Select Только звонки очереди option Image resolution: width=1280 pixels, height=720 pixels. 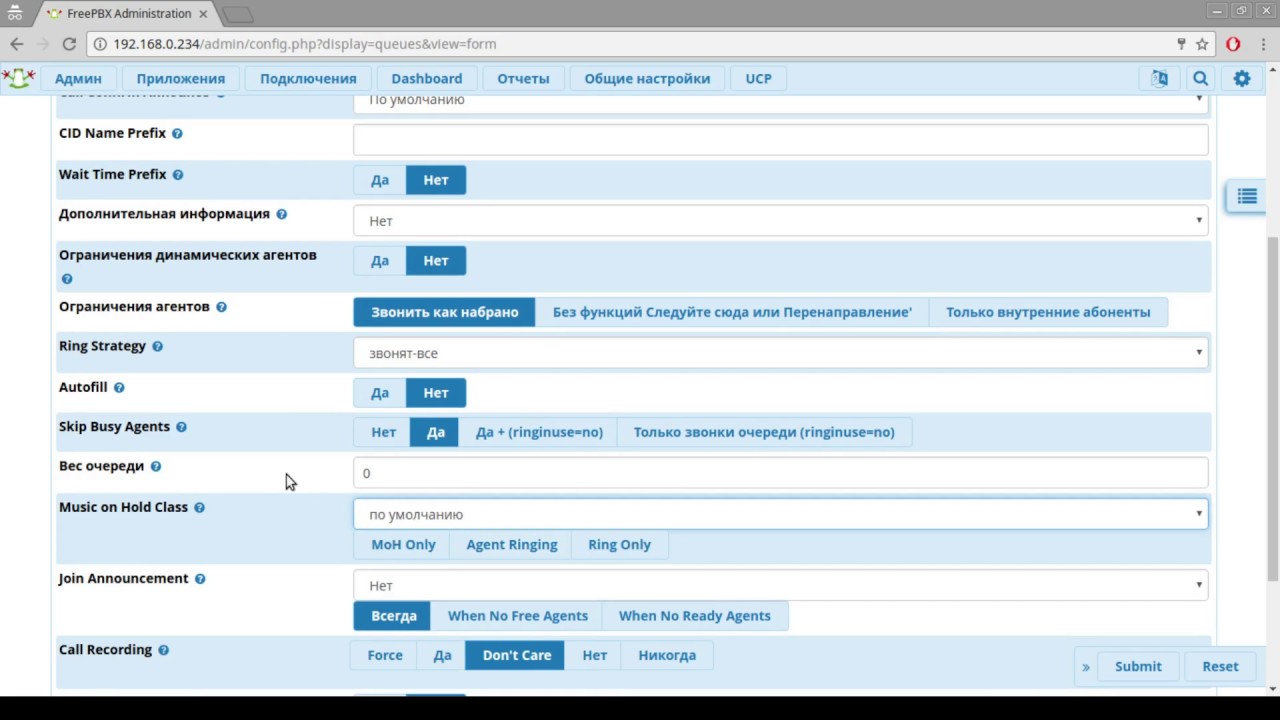point(764,432)
